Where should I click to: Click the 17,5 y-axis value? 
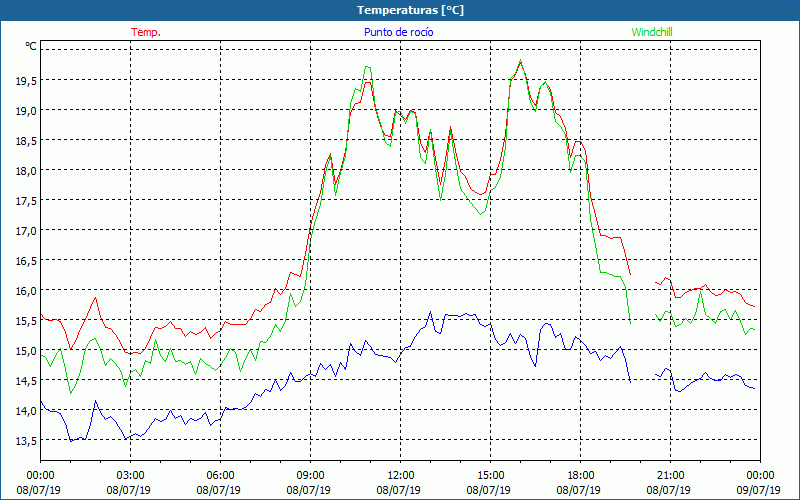click(26, 201)
